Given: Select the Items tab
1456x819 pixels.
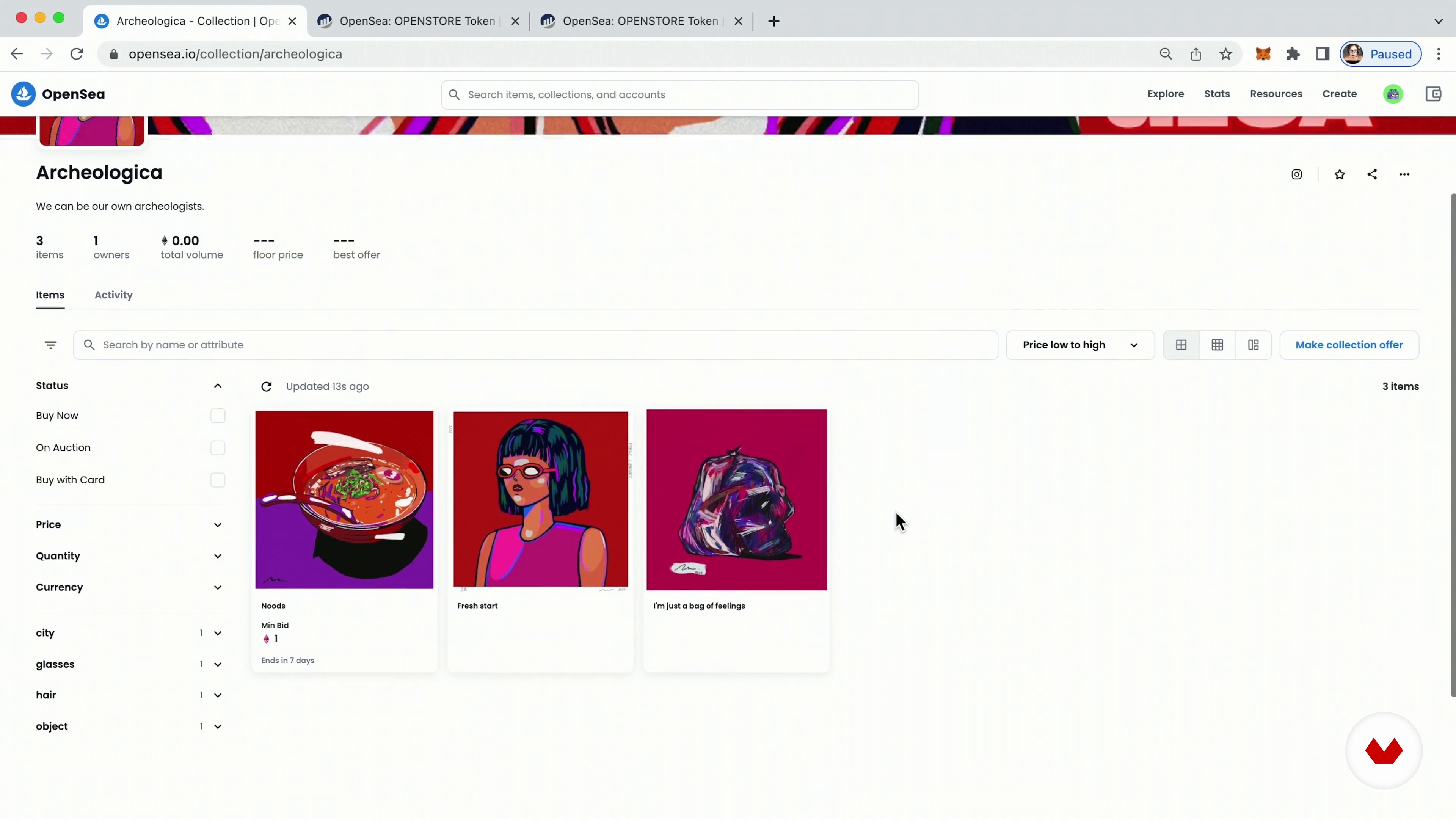Looking at the screenshot, I should (x=50, y=295).
